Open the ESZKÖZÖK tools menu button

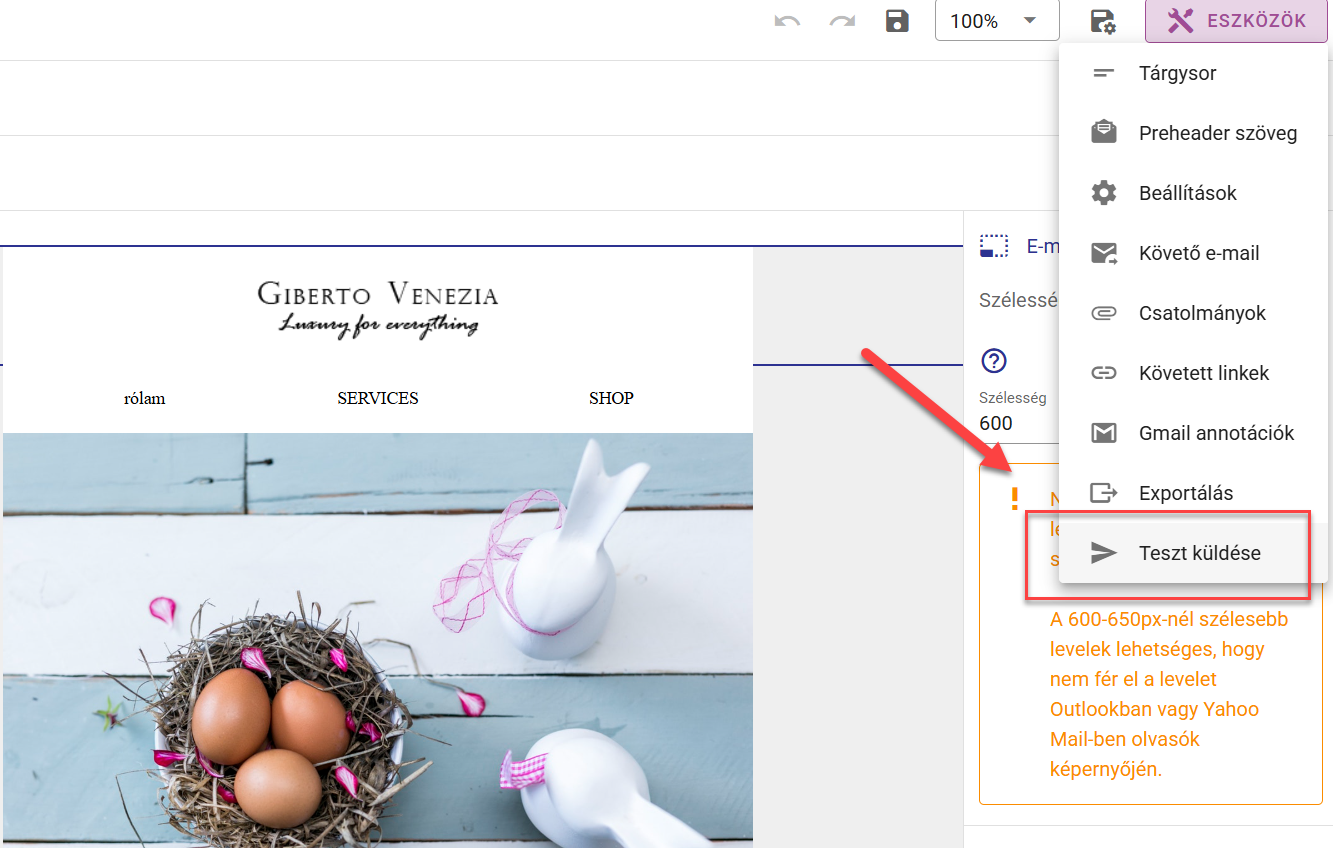point(1236,21)
